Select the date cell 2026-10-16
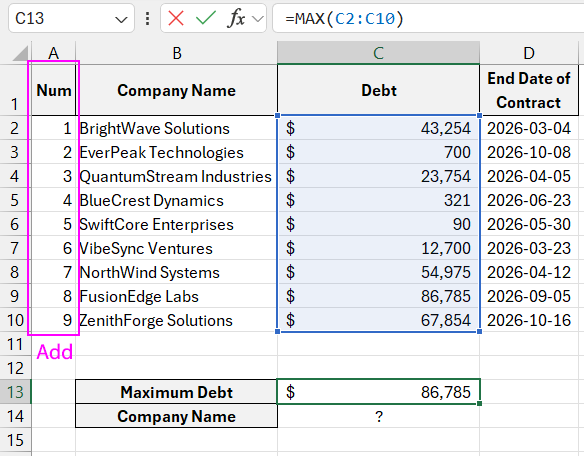 [x=529, y=320]
